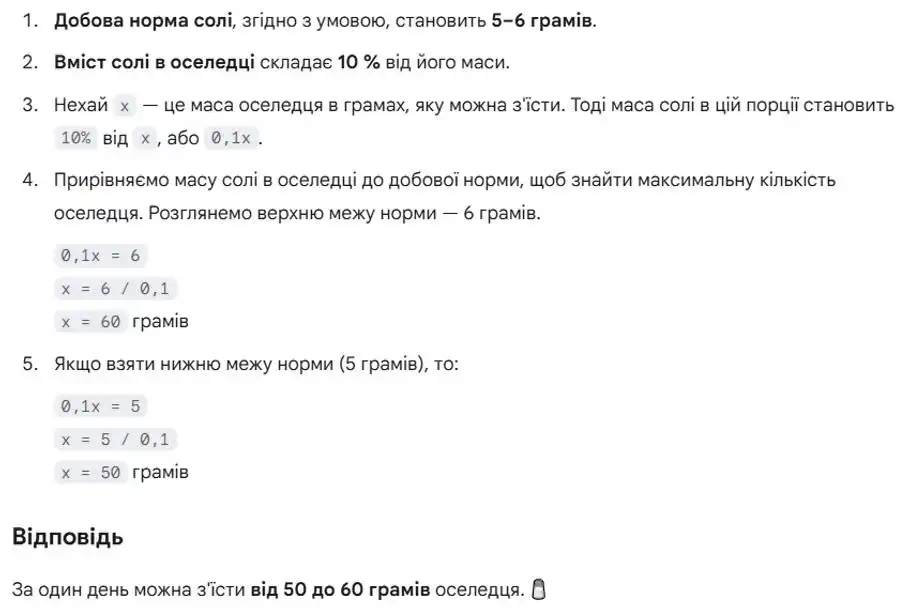Screen dimensions: 908x609
Task: Click the bold text Вміст солі в оселедці
Action: [154, 63]
